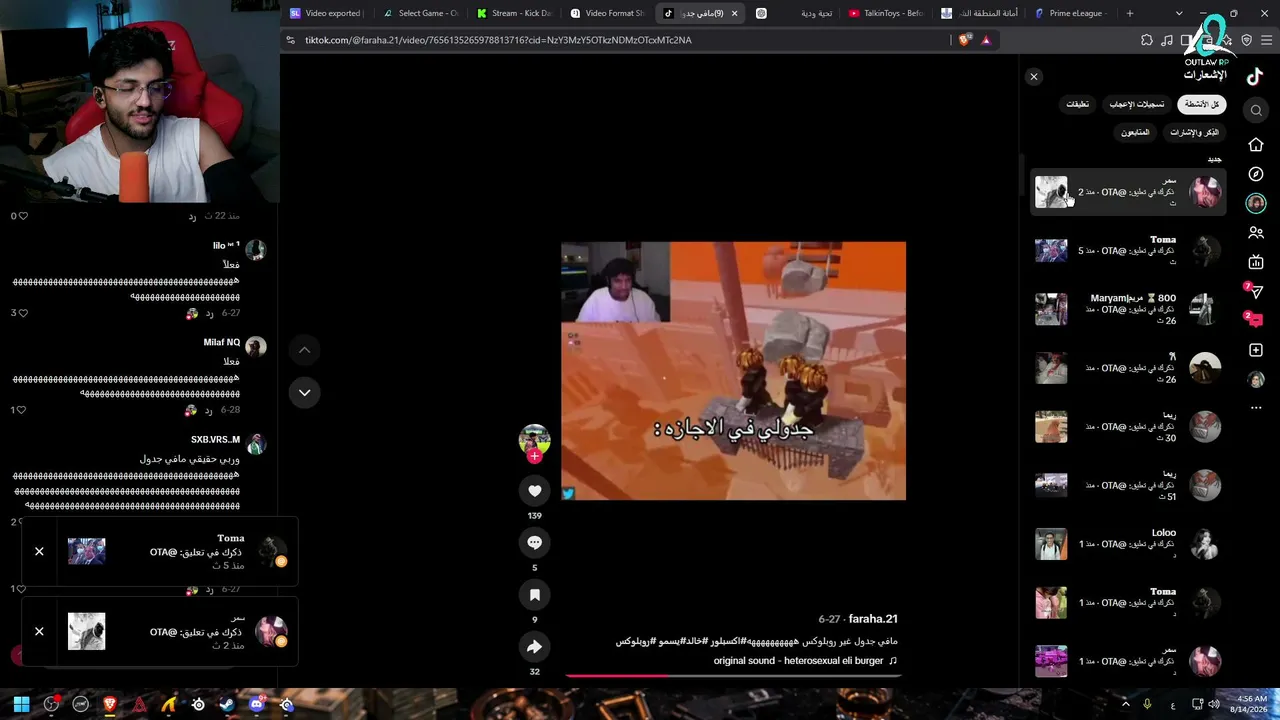Image resolution: width=1280 pixels, height=720 pixels.
Task: Select the المتابعون notifications filter
Action: point(1135,132)
